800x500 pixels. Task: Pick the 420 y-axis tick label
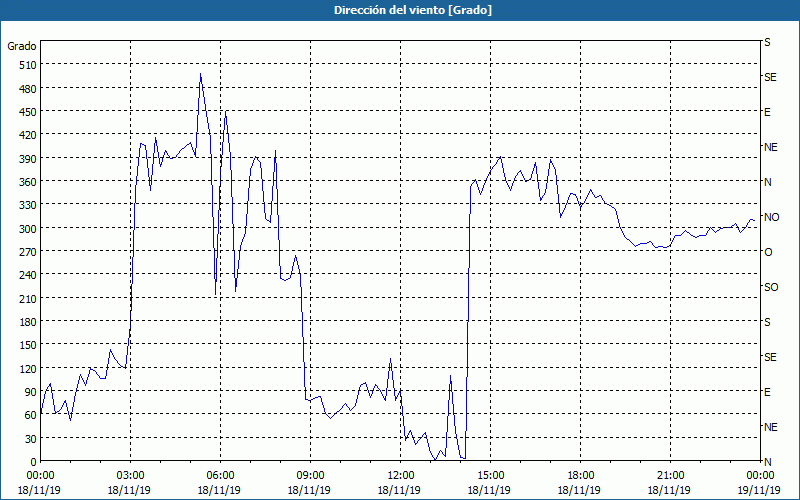[x=28, y=135]
